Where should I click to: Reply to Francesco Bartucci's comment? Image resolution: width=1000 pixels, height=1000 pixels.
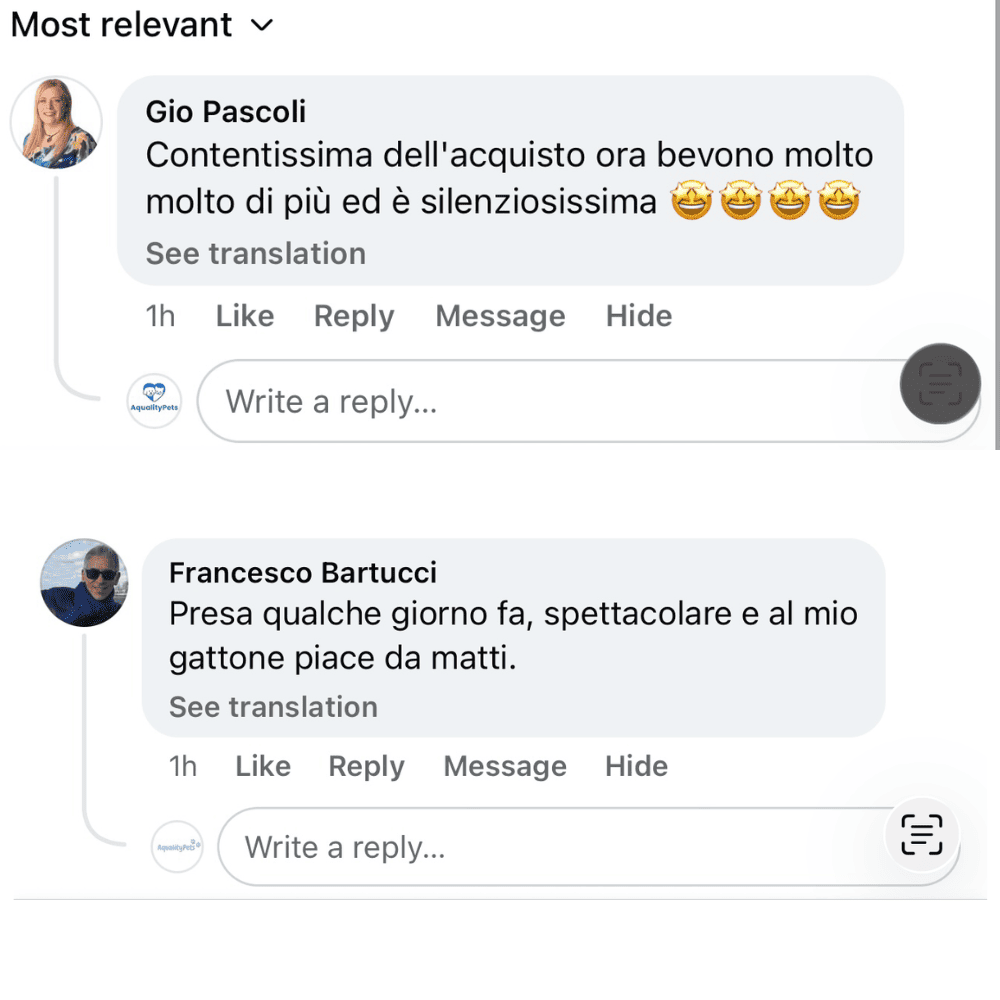coord(366,766)
